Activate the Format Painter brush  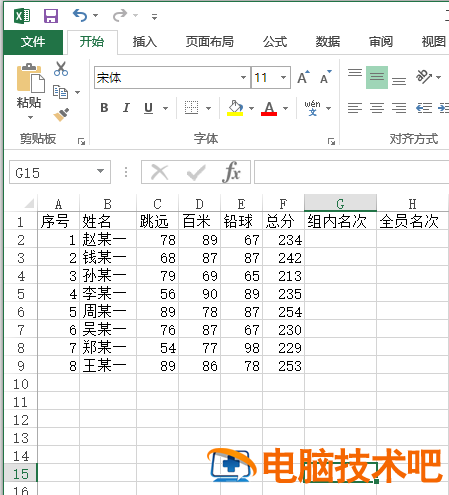pos(61,114)
